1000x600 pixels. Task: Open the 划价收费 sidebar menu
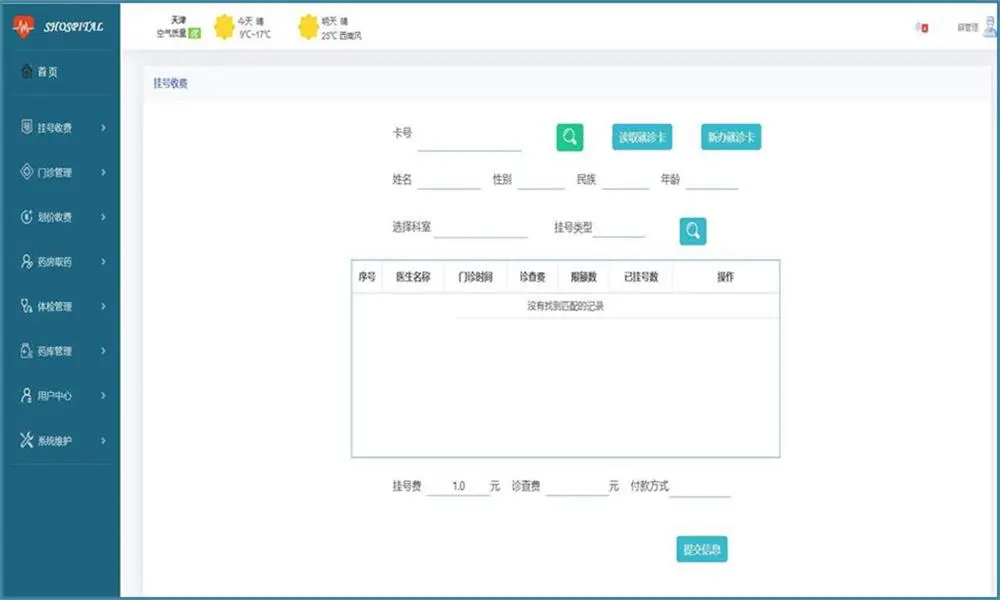55,217
